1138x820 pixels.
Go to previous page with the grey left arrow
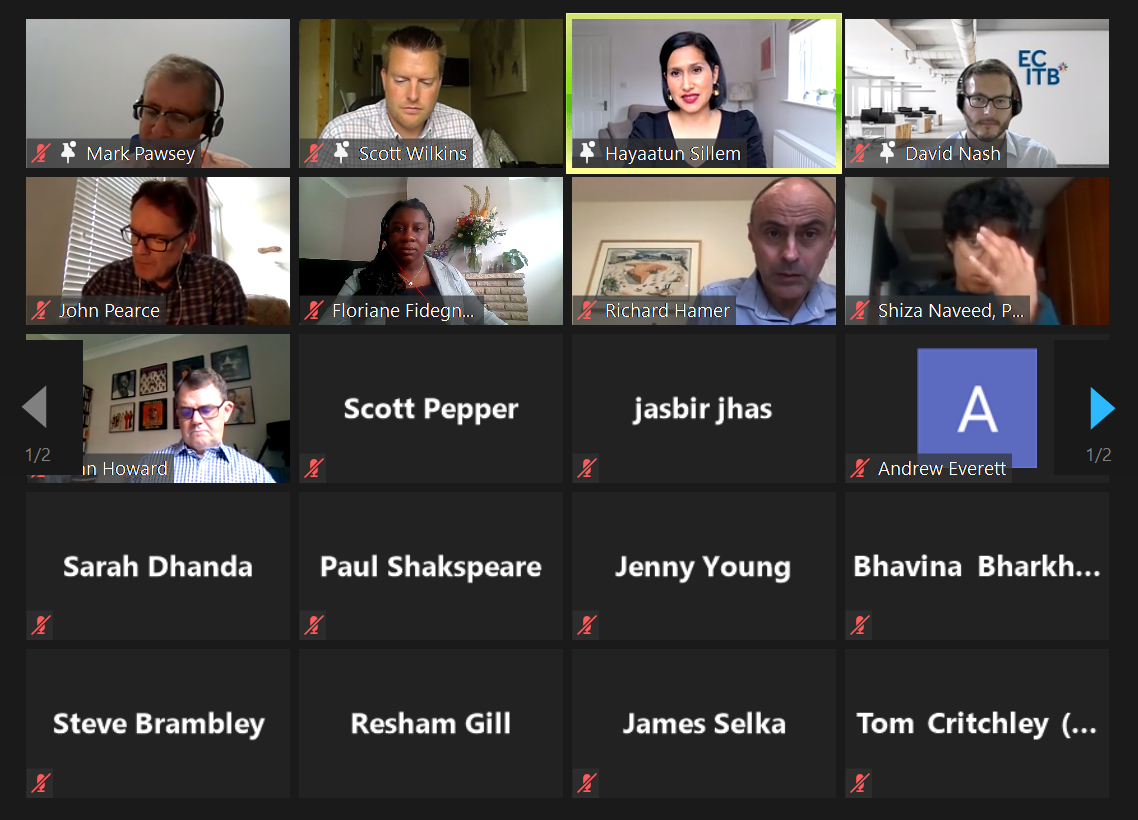[x=35, y=407]
